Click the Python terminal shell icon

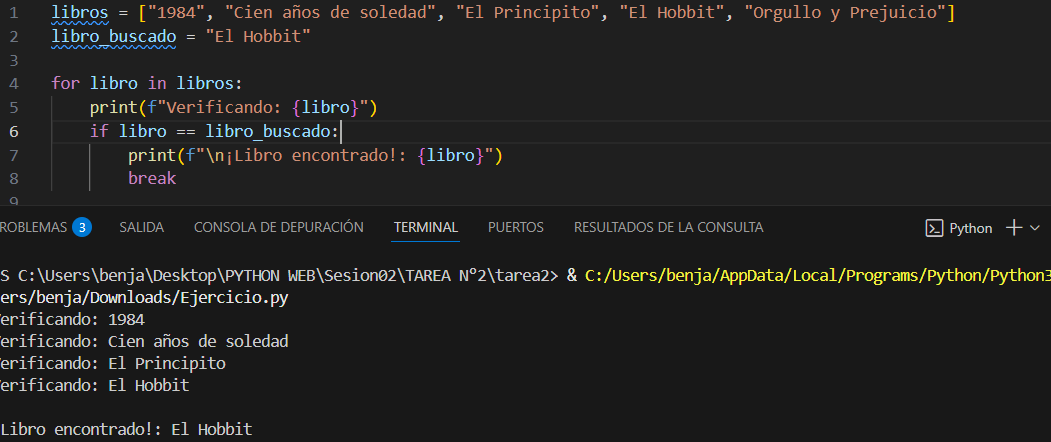[934, 228]
